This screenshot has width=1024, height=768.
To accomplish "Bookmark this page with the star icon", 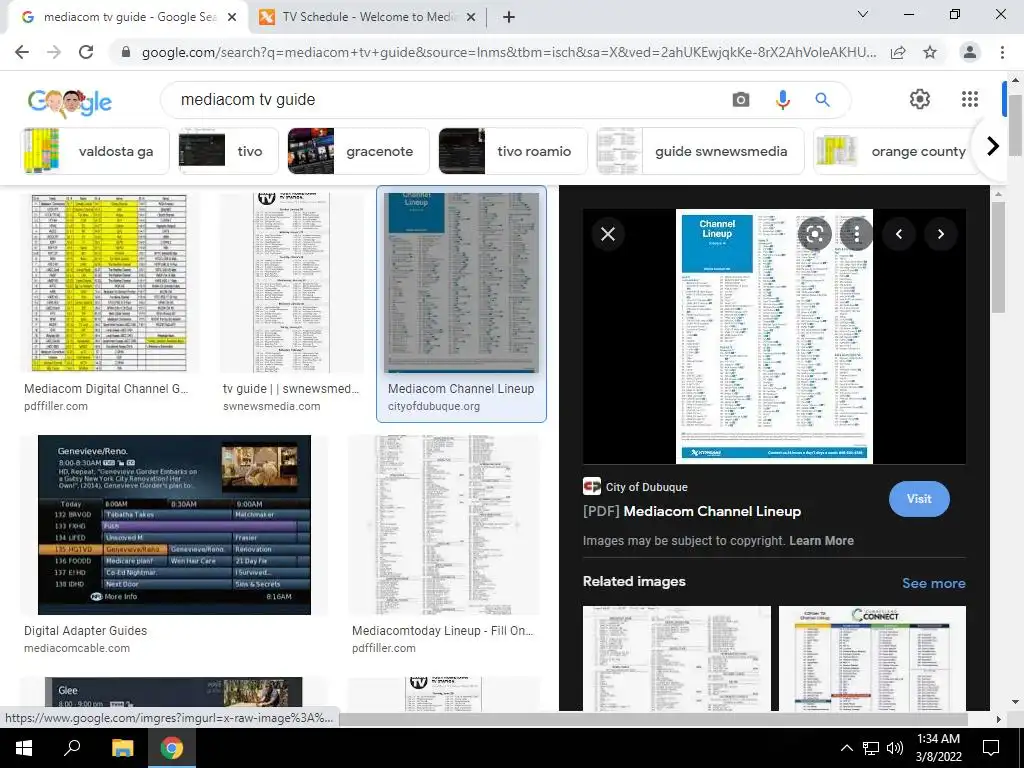I will [930, 53].
